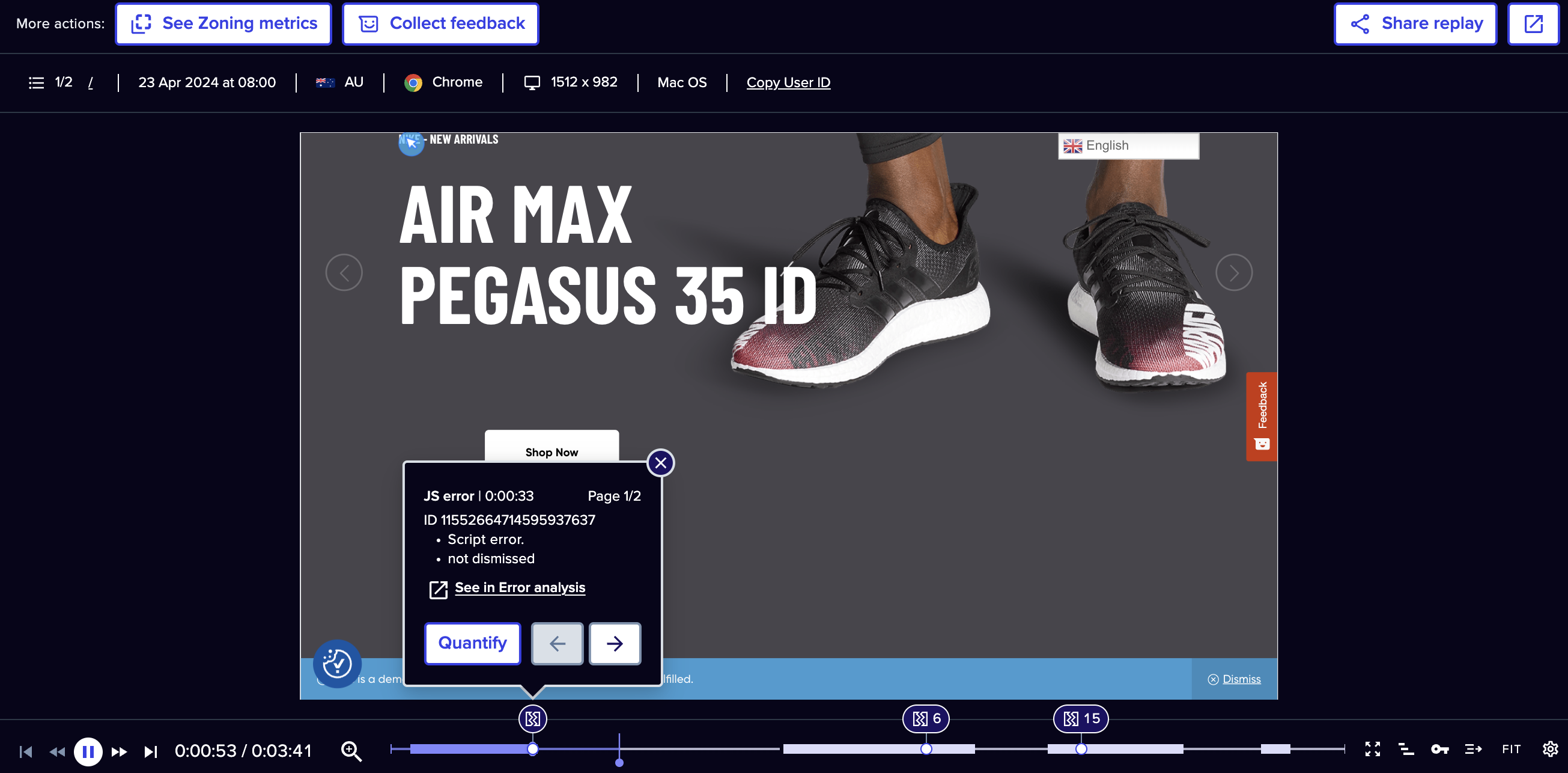Click the '0:00:53 / 0:03:41' time display
Screen dimensions: 1568x773
pos(243,751)
